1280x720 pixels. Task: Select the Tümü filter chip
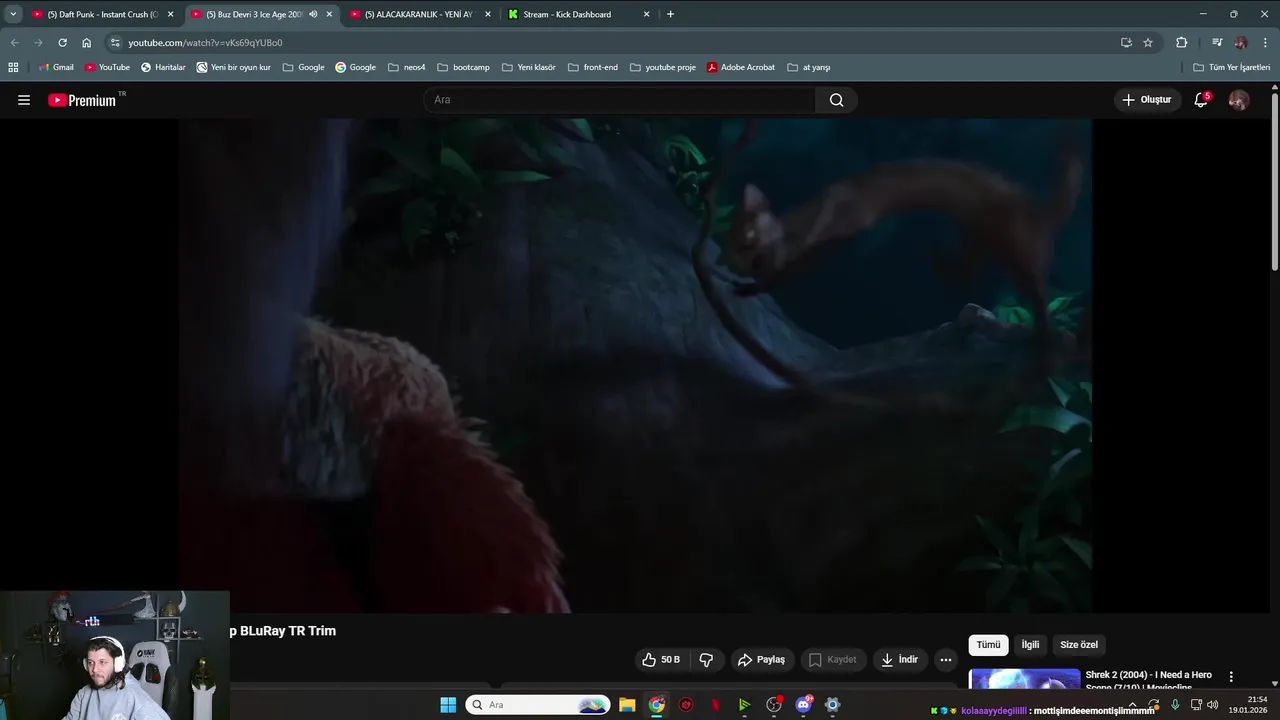click(988, 645)
